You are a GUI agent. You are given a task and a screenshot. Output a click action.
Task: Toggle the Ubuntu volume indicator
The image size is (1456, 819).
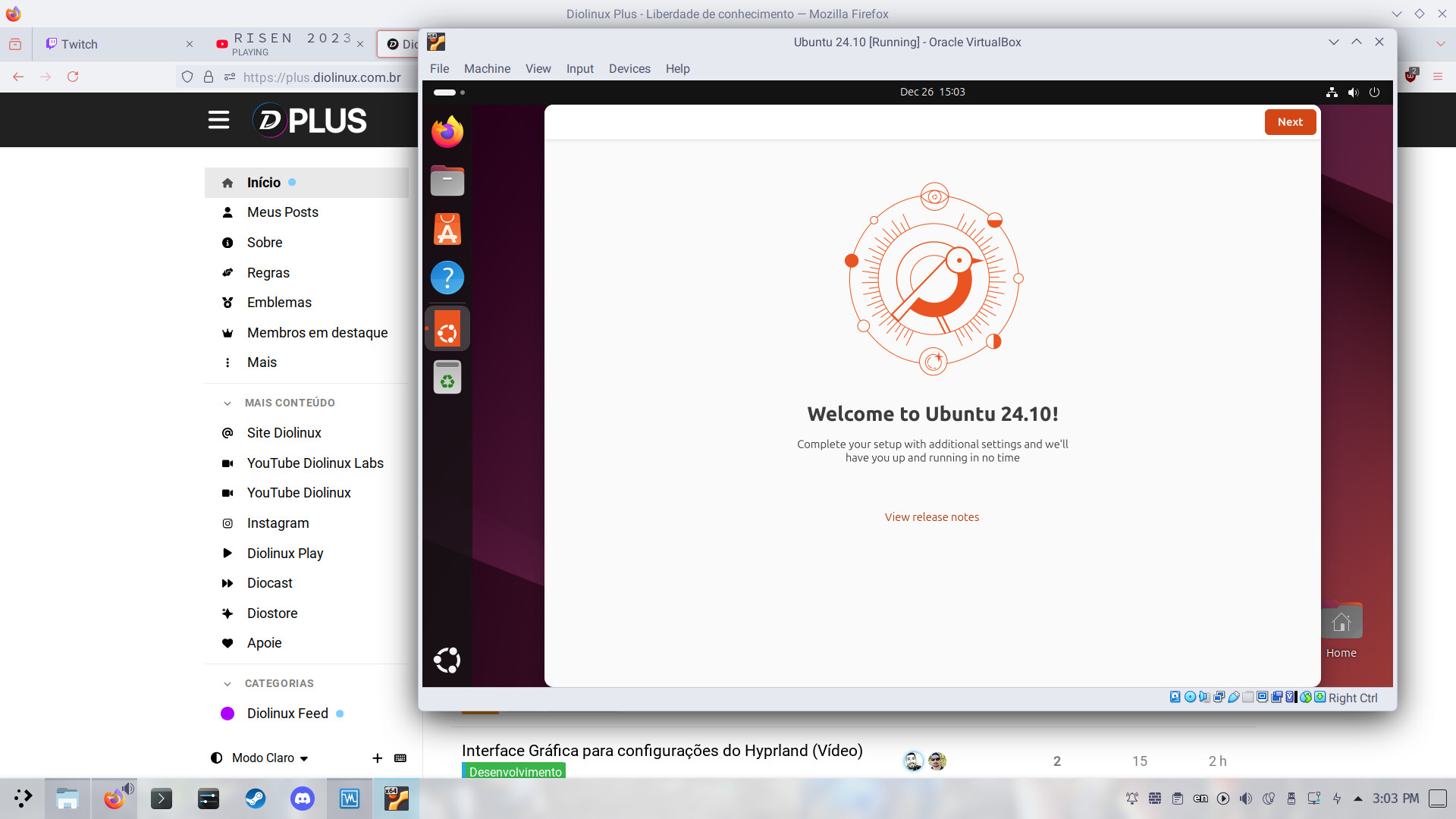pyautogui.click(x=1353, y=93)
